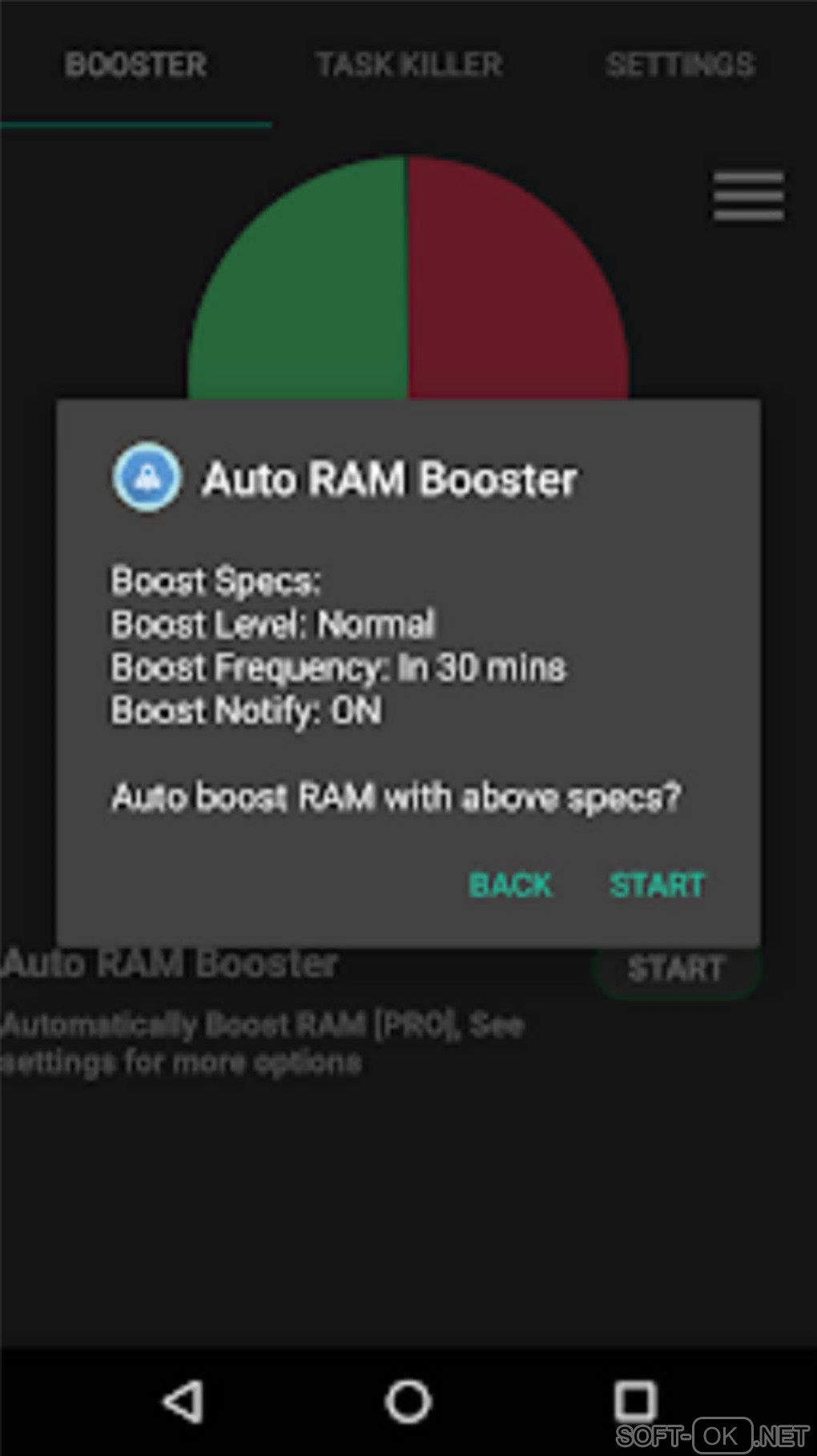817x1456 pixels.
Task: Open the Settings tab
Action: click(x=680, y=64)
